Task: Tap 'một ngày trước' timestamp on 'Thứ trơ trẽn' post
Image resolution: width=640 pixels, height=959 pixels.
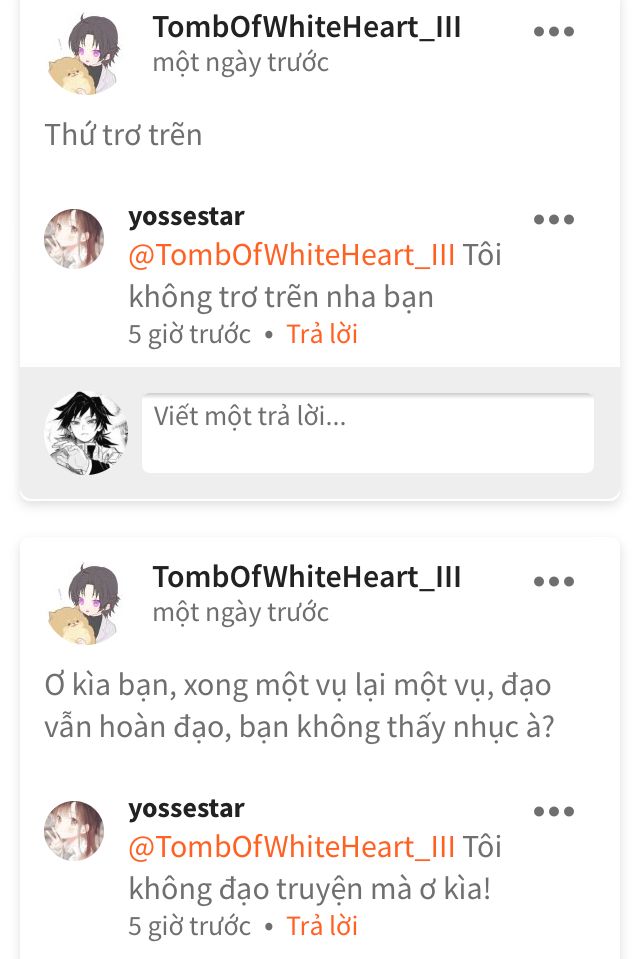Action: 240,63
